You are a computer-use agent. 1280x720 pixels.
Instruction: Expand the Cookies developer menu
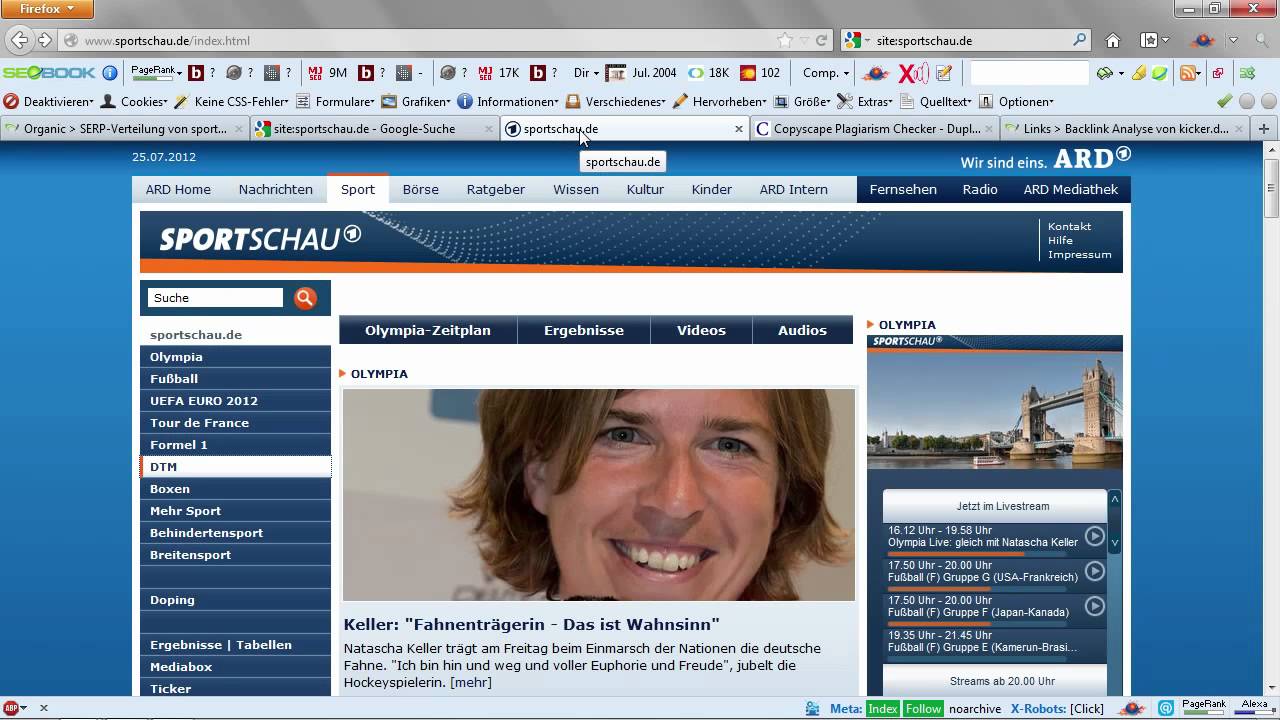tap(134, 101)
